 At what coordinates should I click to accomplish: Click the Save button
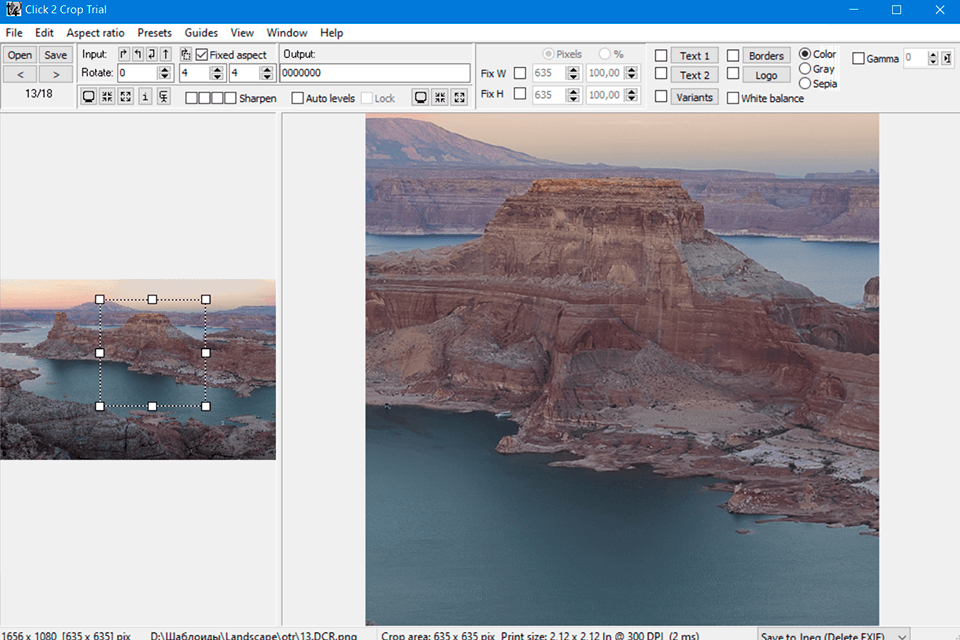coord(56,55)
